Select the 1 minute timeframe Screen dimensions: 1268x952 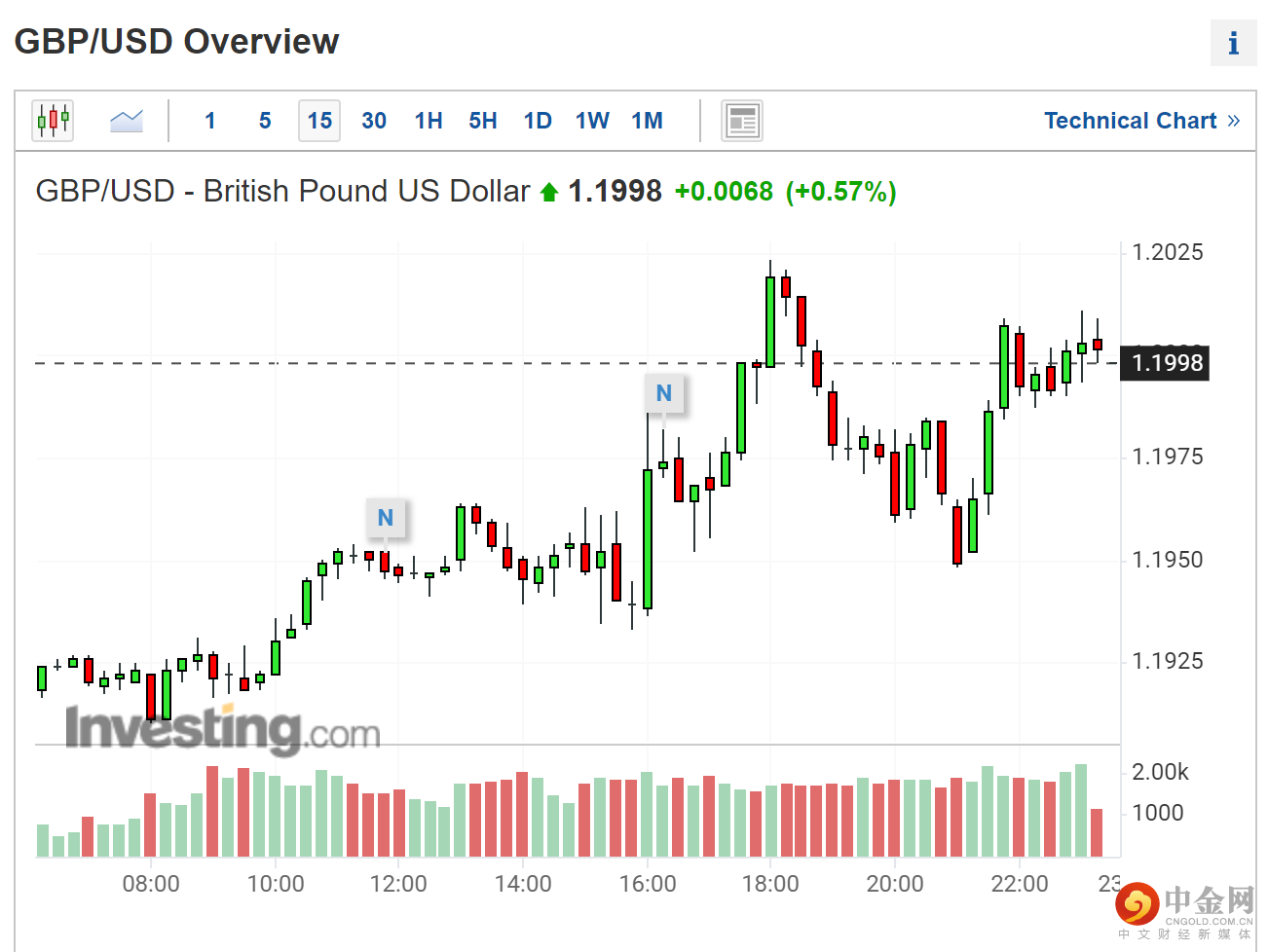click(x=210, y=121)
